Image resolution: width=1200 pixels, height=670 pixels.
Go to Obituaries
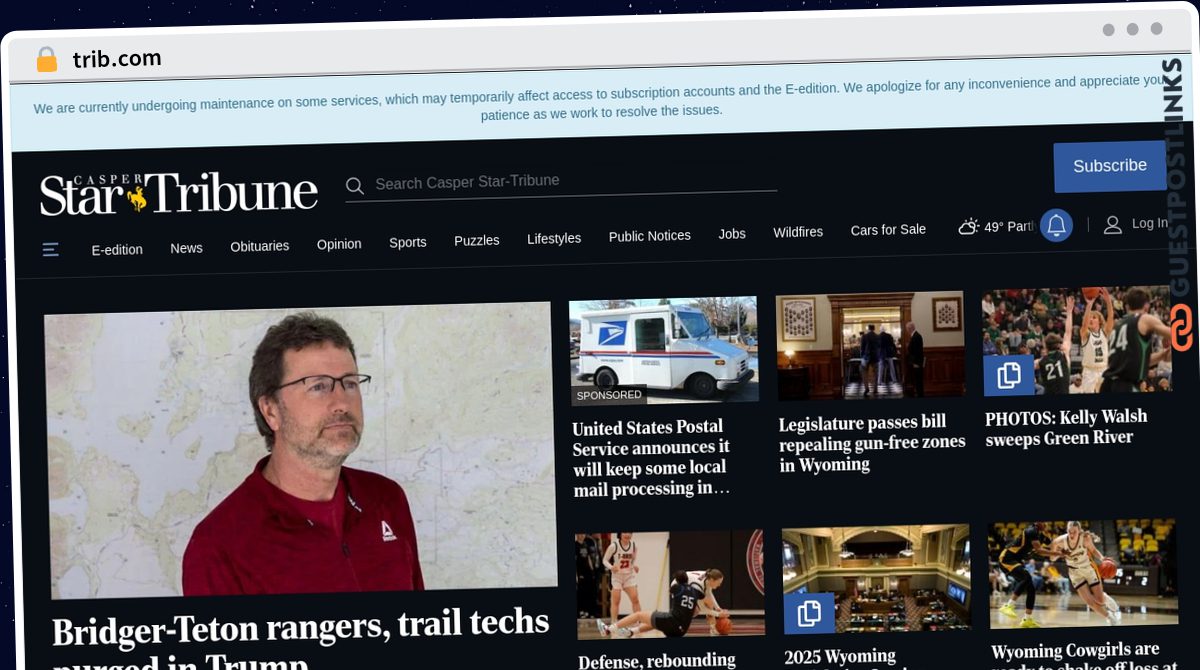pyautogui.click(x=259, y=245)
